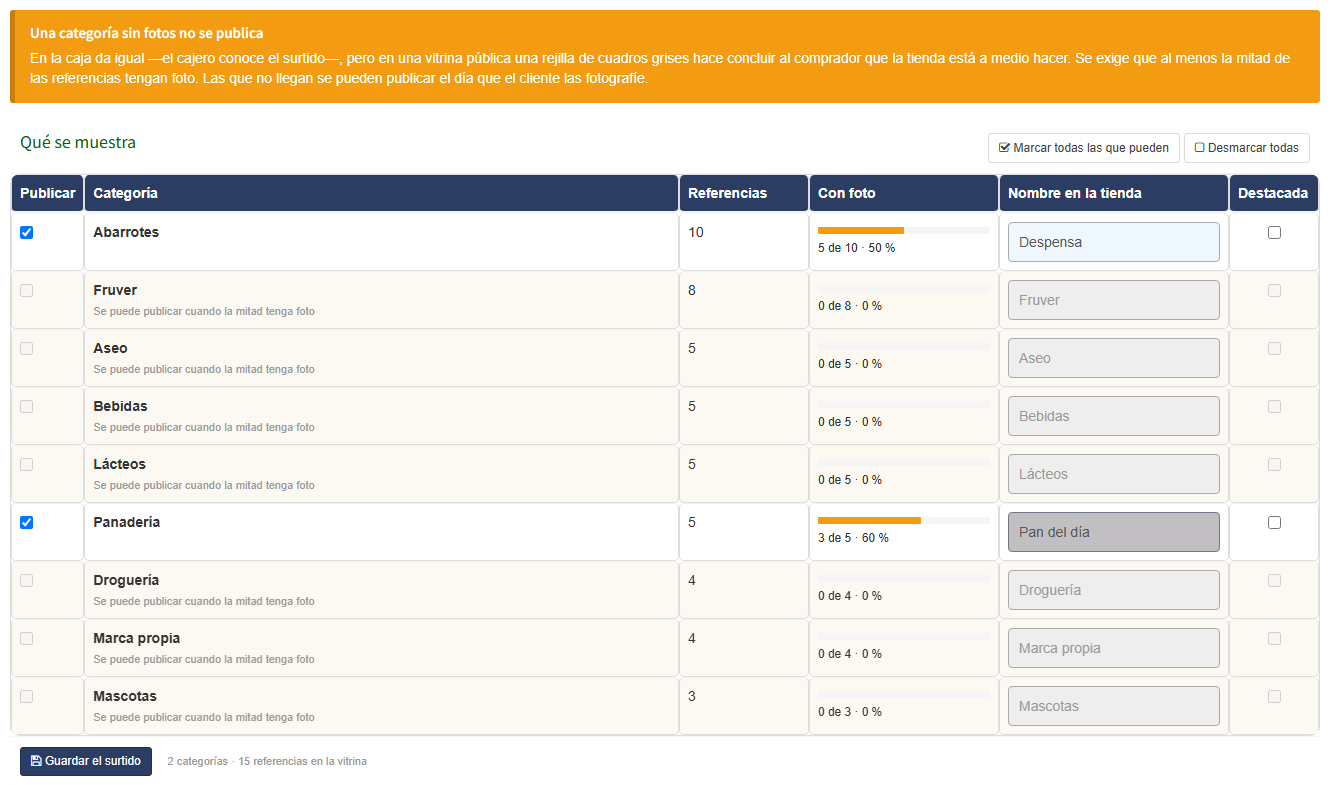1330x785 pixels.
Task: Click the Publicar column header
Action: click(x=48, y=193)
